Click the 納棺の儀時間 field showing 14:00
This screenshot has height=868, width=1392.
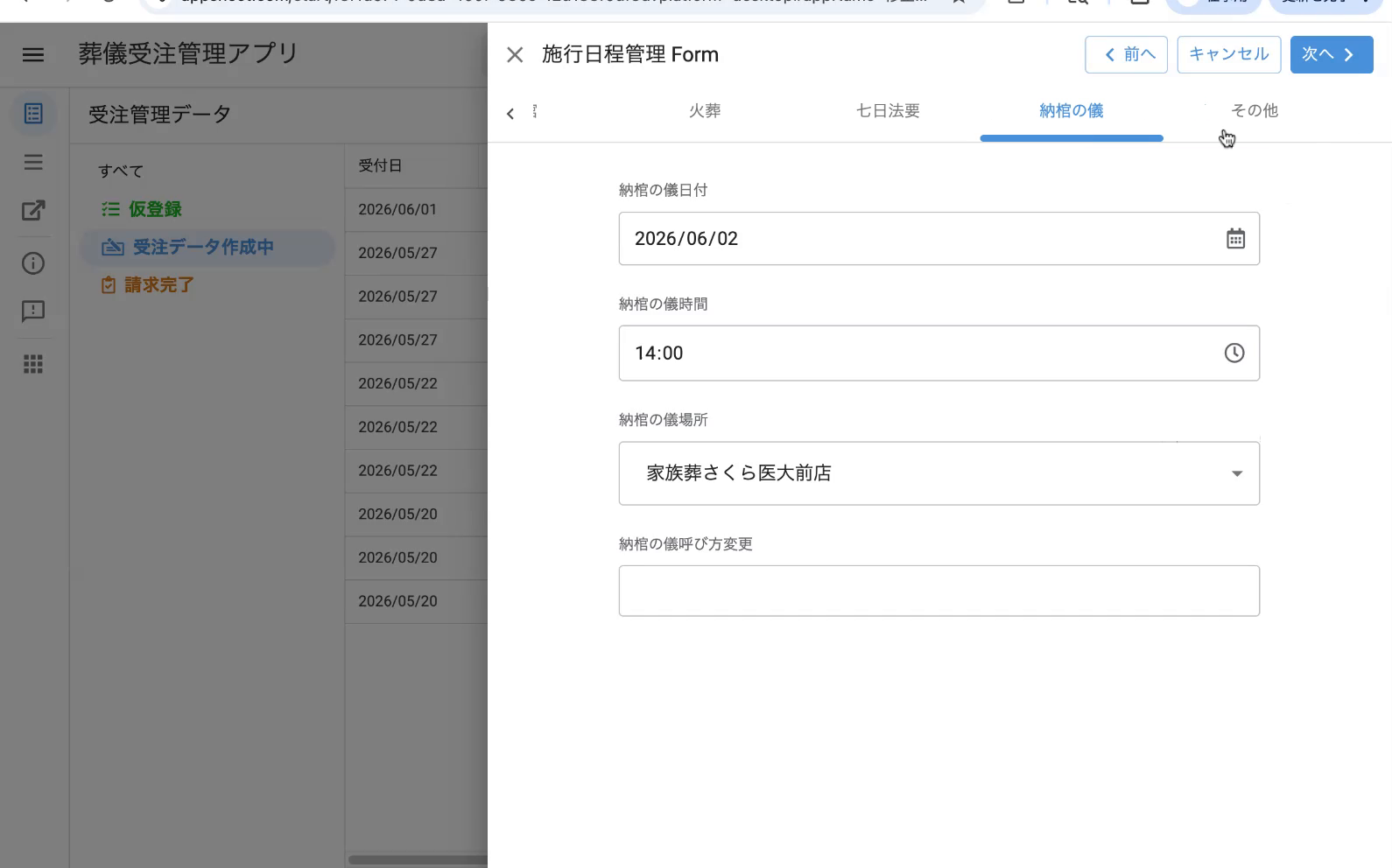939,353
